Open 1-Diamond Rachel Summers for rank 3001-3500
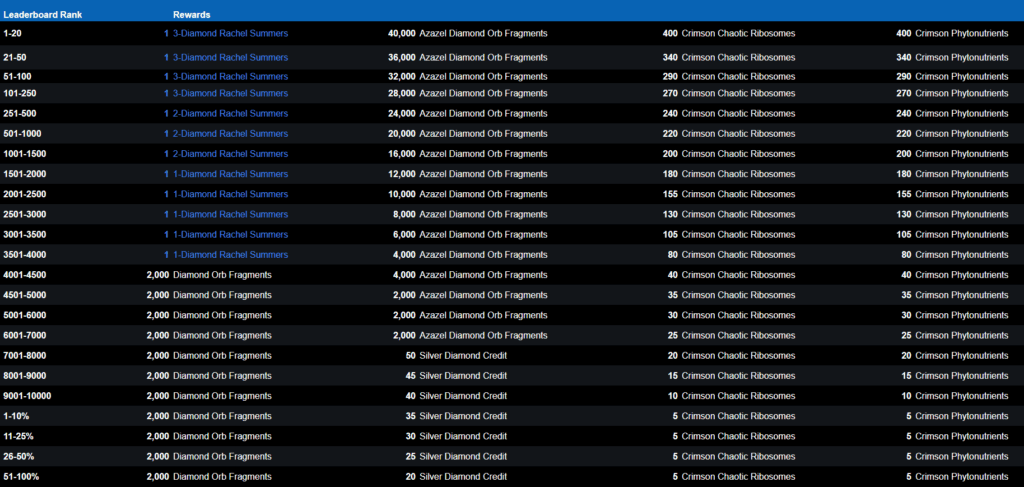Image resolution: width=1024 pixels, height=487 pixels. click(x=230, y=234)
